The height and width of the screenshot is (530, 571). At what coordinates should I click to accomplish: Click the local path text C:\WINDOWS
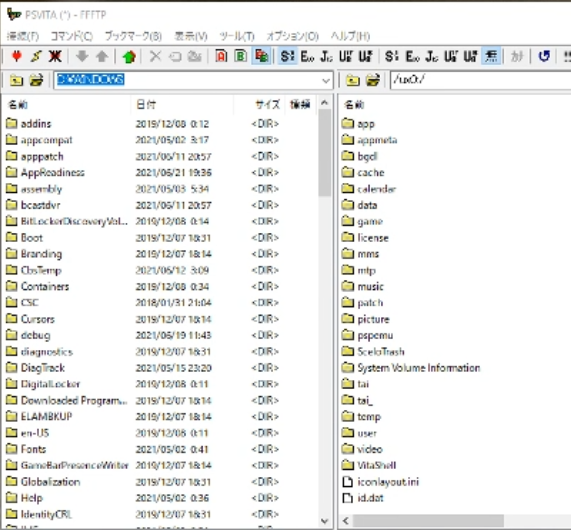pyautogui.click(x=91, y=79)
